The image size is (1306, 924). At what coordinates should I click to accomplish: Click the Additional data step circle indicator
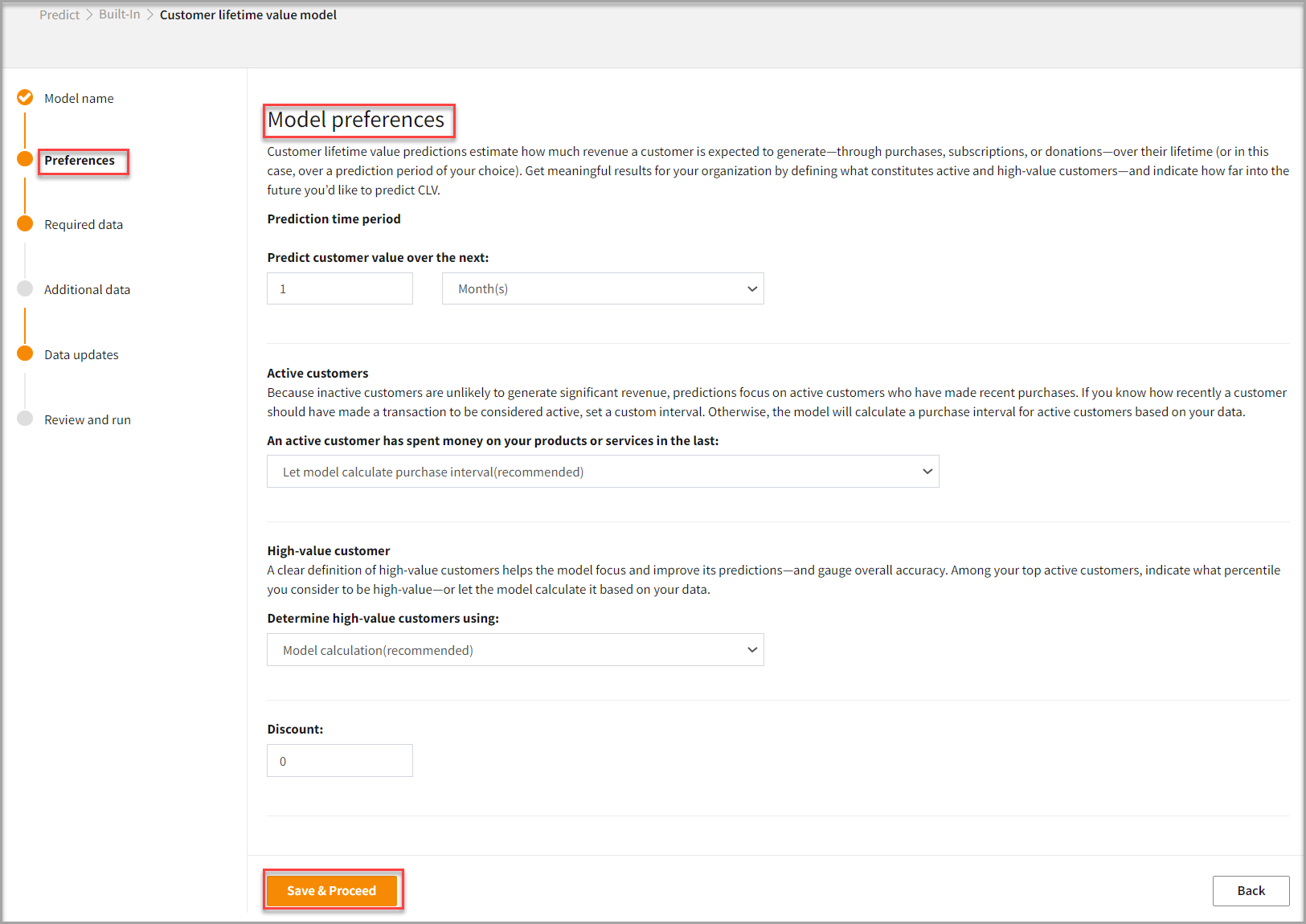point(25,288)
